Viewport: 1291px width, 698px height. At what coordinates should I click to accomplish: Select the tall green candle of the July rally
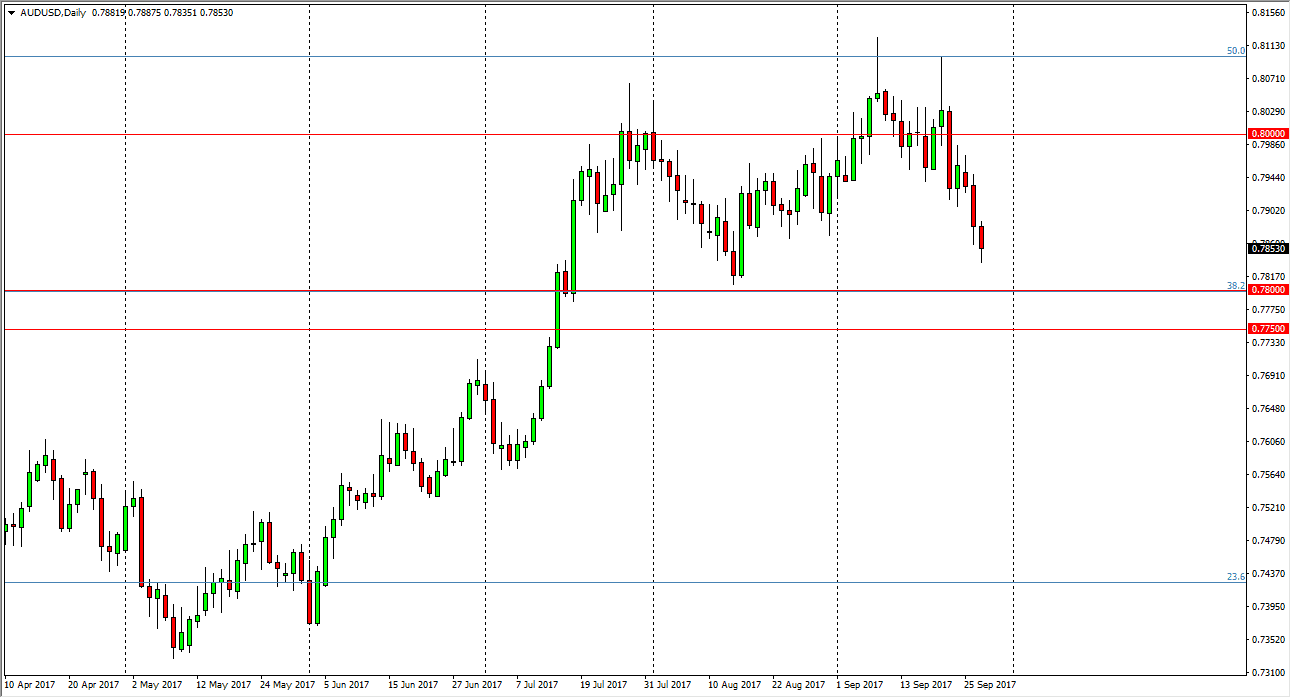coord(557,310)
